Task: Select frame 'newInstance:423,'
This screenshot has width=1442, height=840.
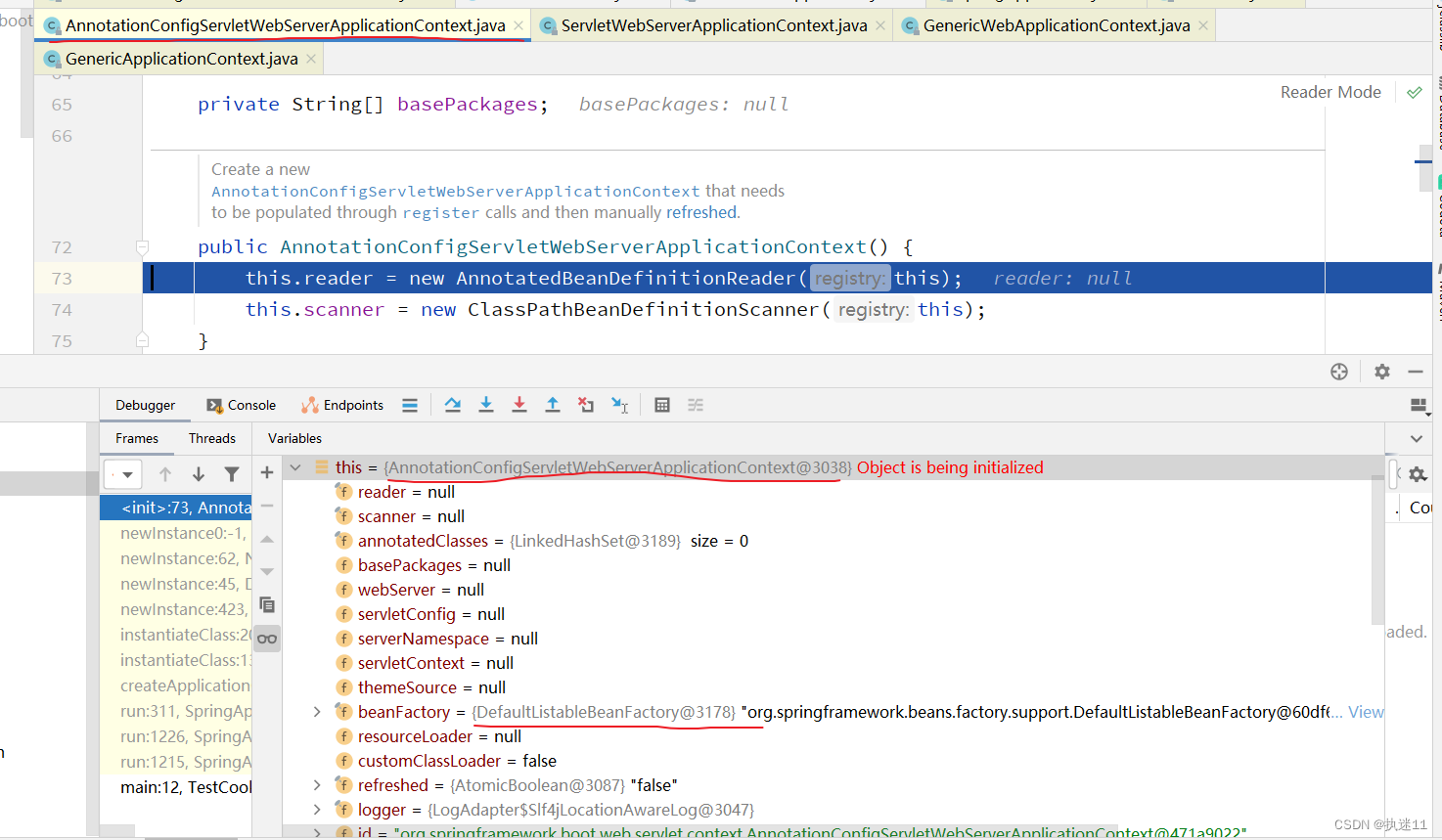Action: pyautogui.click(x=176, y=609)
